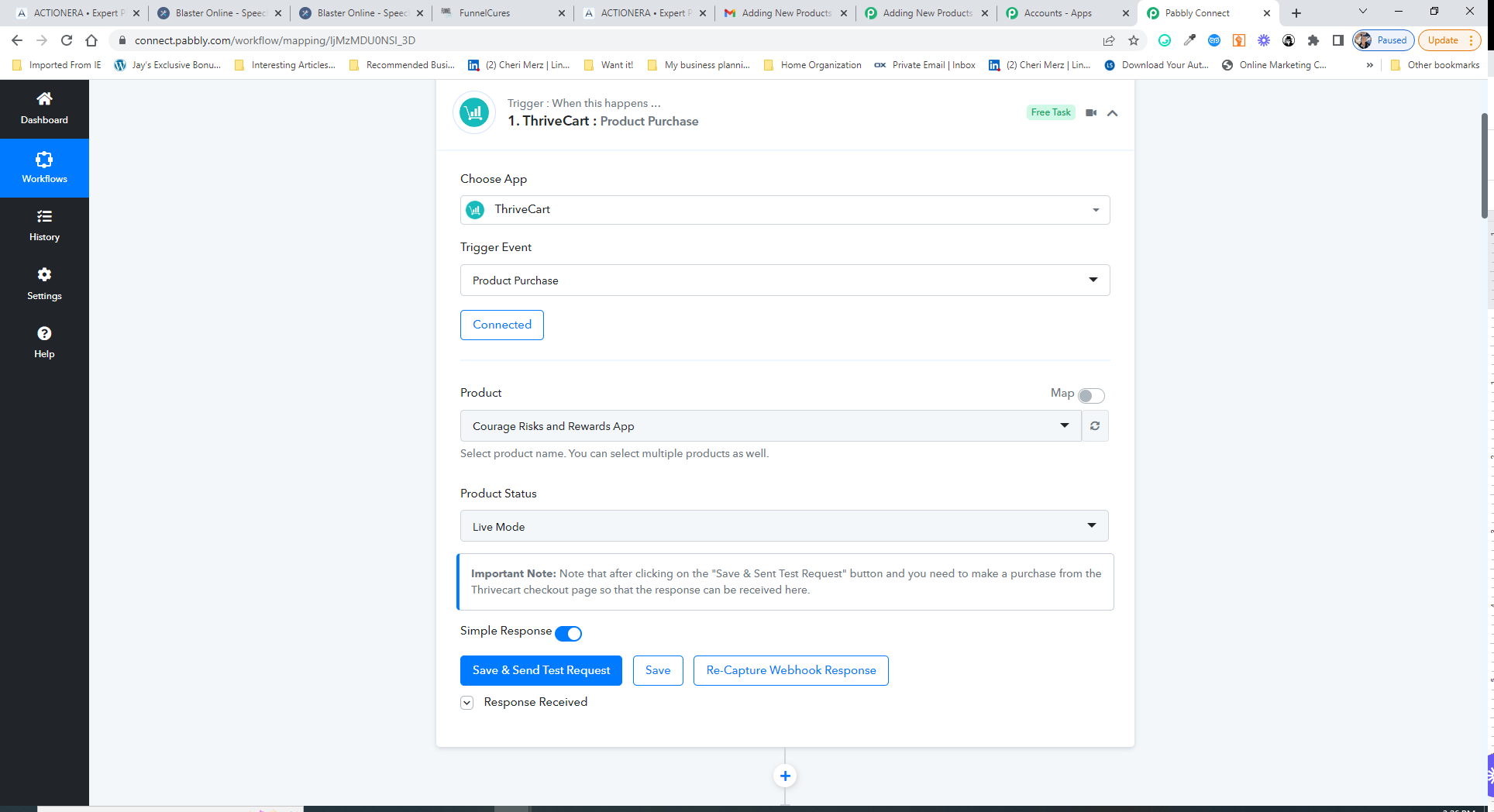The image size is (1494, 812).
Task: Open the History sidebar icon
Action: pos(44,217)
